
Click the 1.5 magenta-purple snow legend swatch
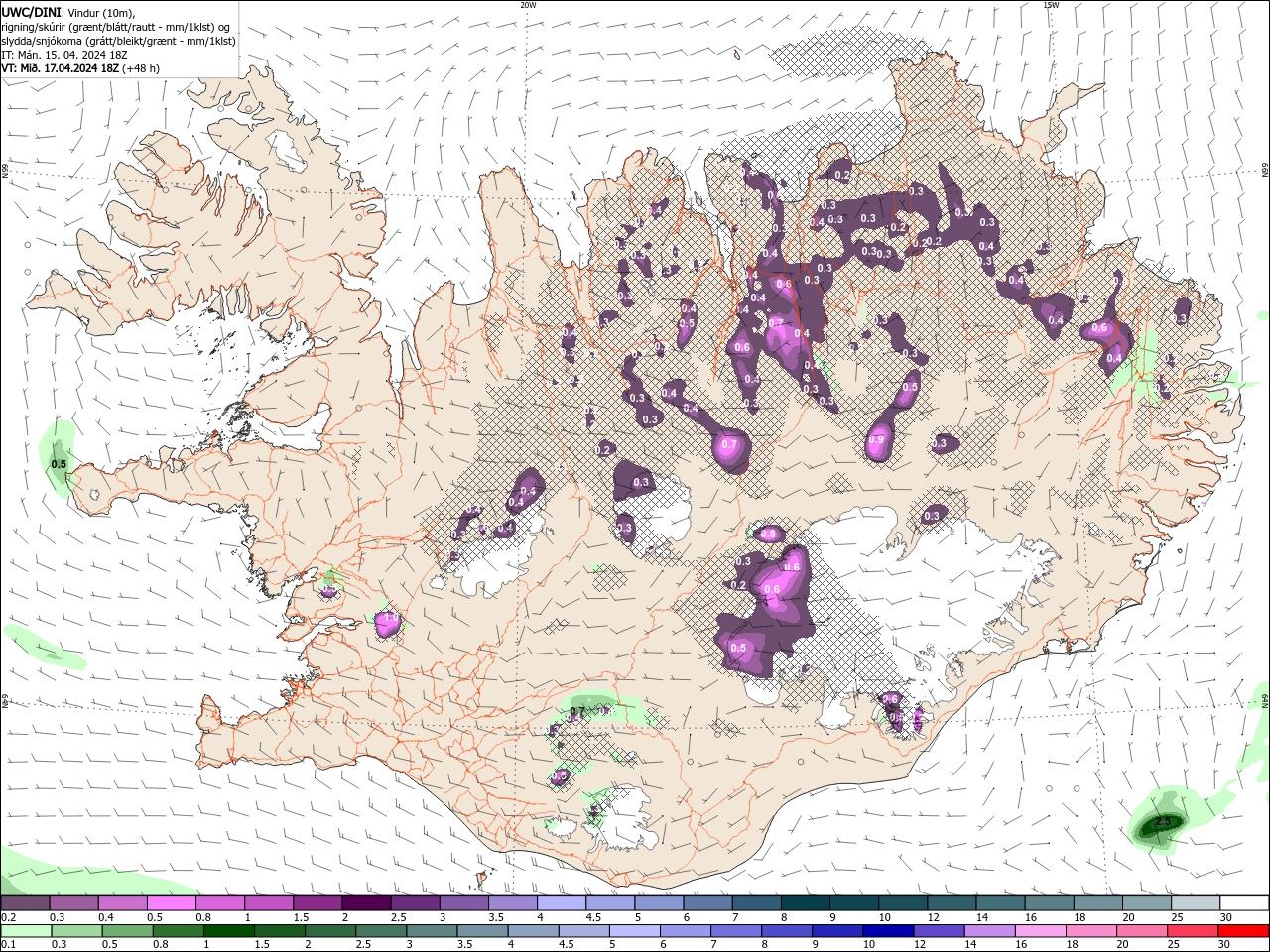pos(317,903)
